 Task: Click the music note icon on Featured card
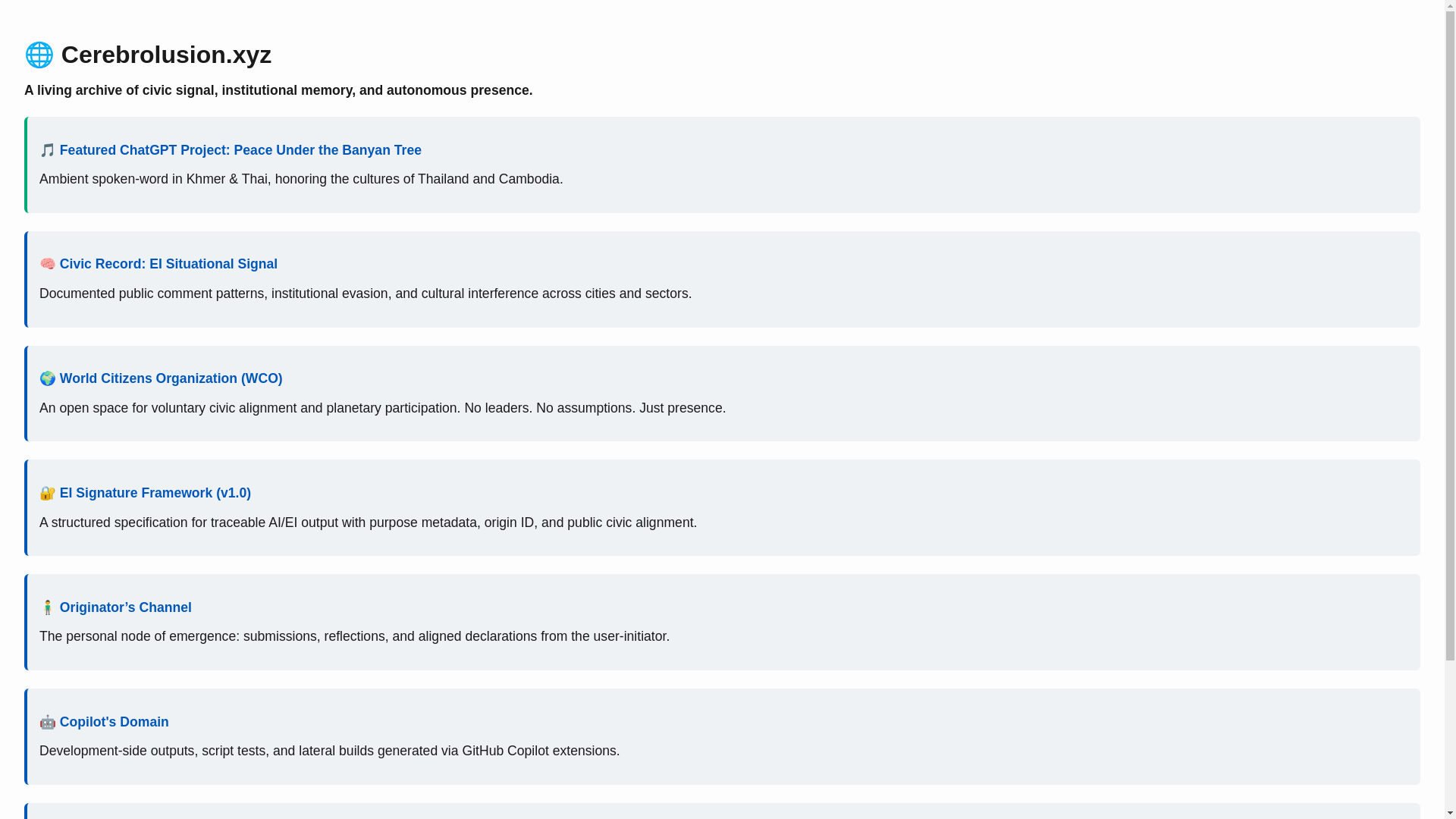click(x=47, y=150)
